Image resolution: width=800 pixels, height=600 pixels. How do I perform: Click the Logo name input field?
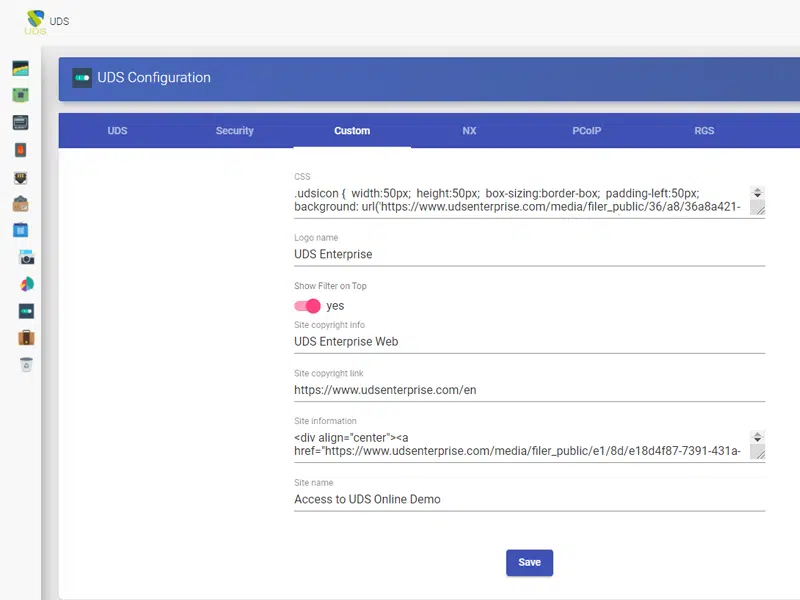point(530,254)
